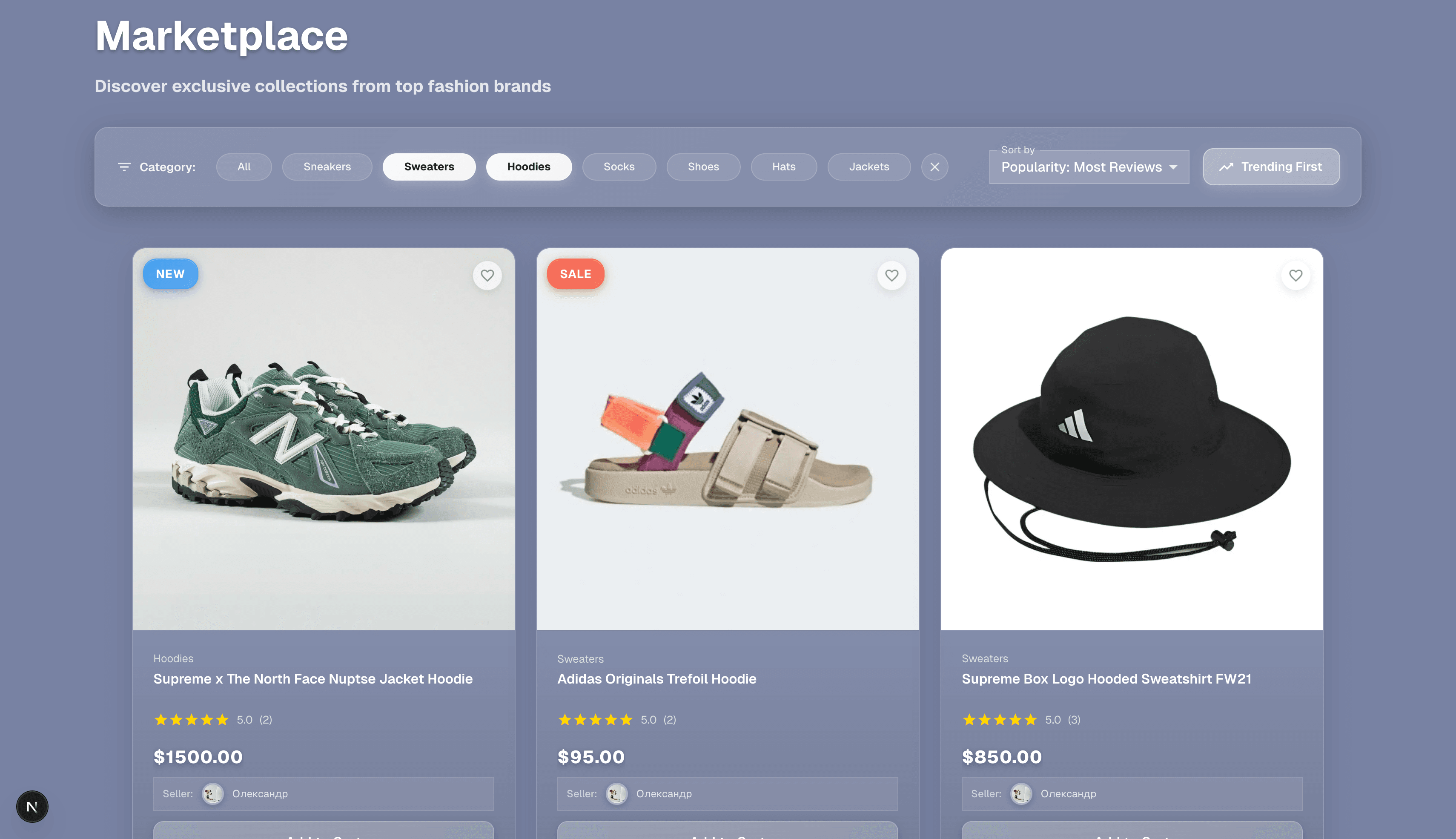Select the All category chip
Screen dimensions: 1456x839
point(244,167)
